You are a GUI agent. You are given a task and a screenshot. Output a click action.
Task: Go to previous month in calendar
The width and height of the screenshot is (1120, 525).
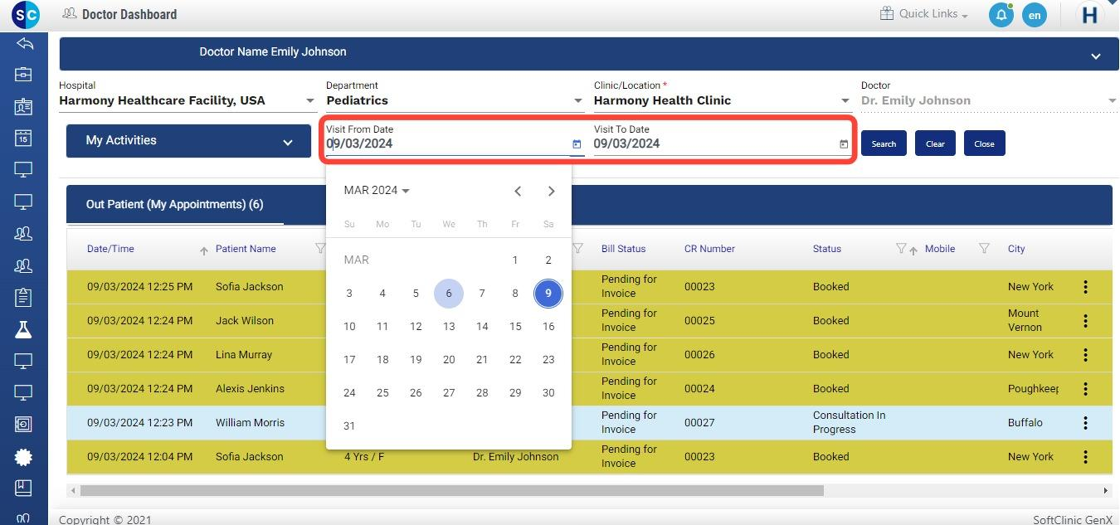(518, 191)
